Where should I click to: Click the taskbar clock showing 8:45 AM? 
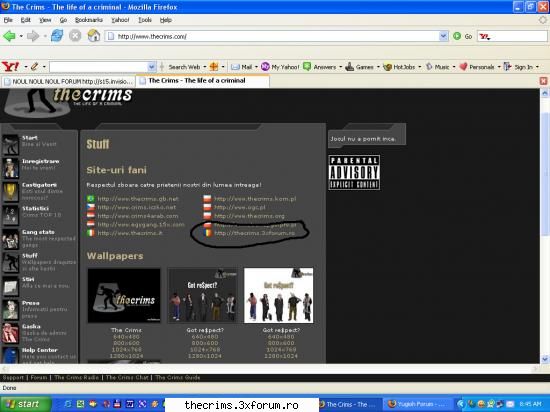pyautogui.click(x=530, y=405)
